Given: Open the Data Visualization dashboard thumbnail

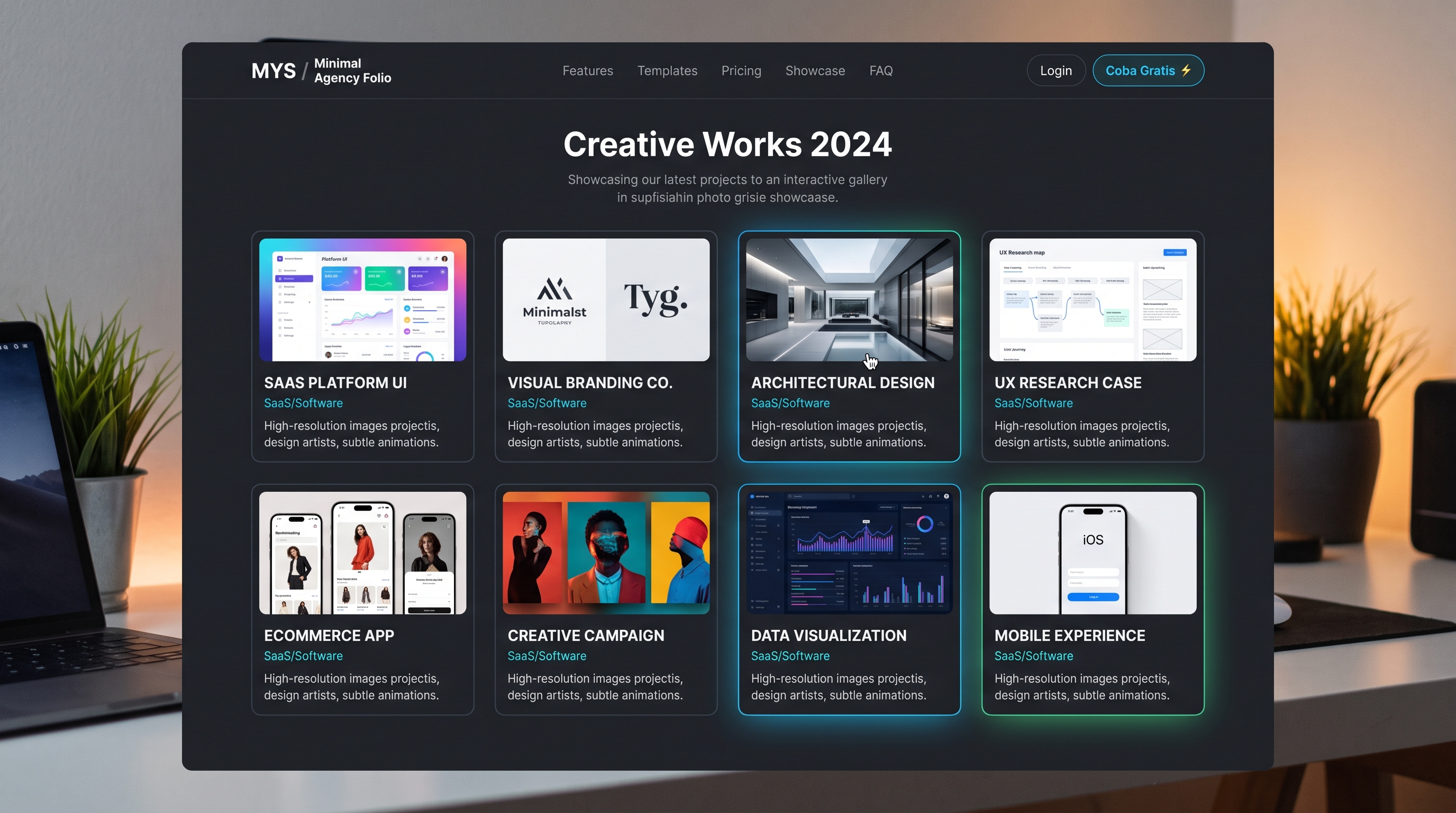Looking at the screenshot, I should point(849,553).
